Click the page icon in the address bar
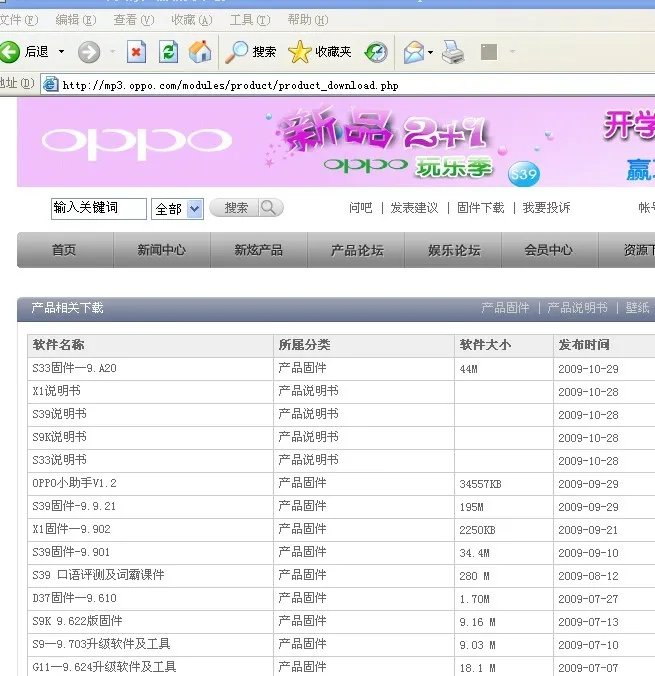The image size is (655, 676). click(x=50, y=84)
